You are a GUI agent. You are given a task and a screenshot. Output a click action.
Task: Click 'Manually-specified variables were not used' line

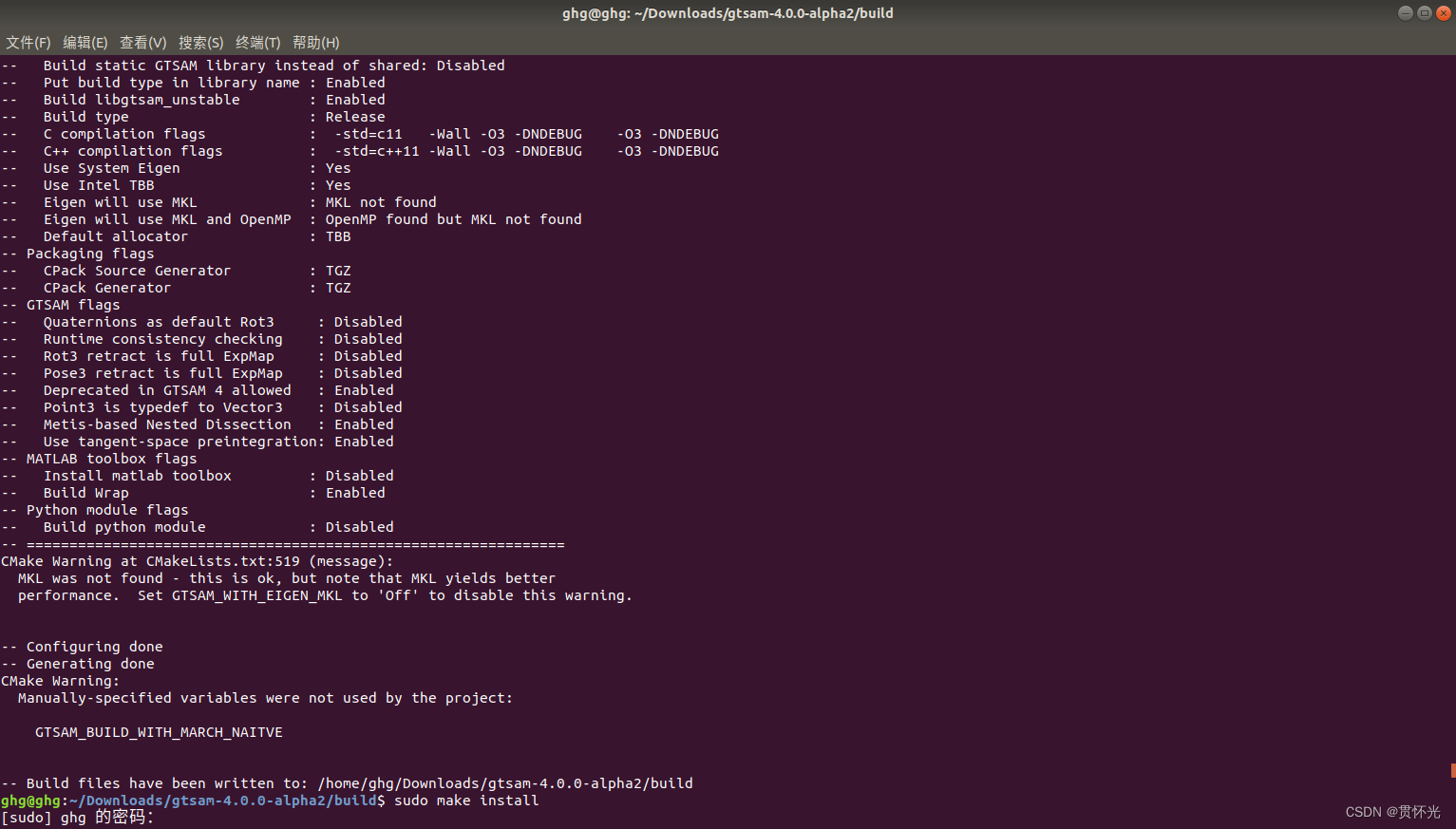pos(265,698)
